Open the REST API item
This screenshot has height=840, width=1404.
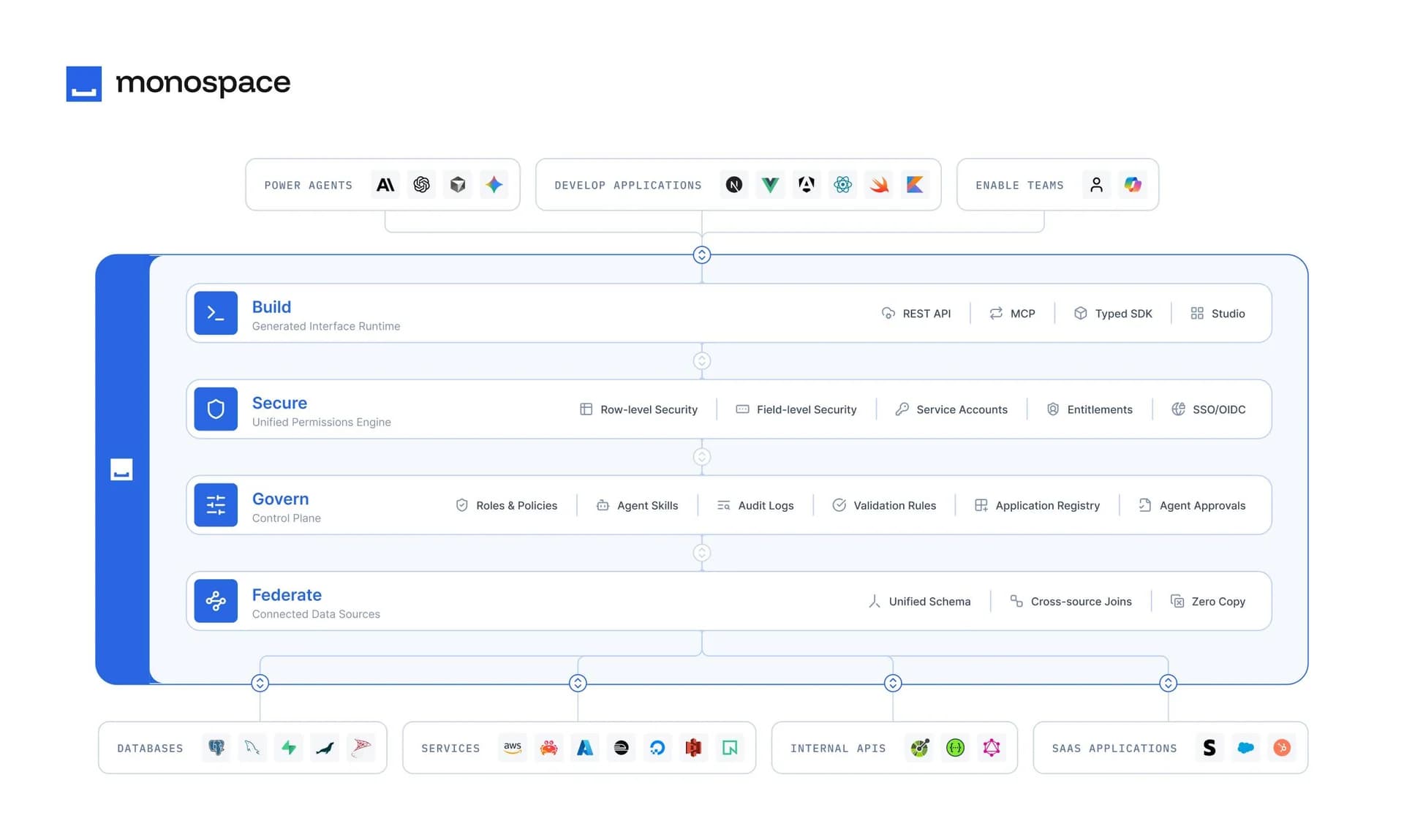916,313
